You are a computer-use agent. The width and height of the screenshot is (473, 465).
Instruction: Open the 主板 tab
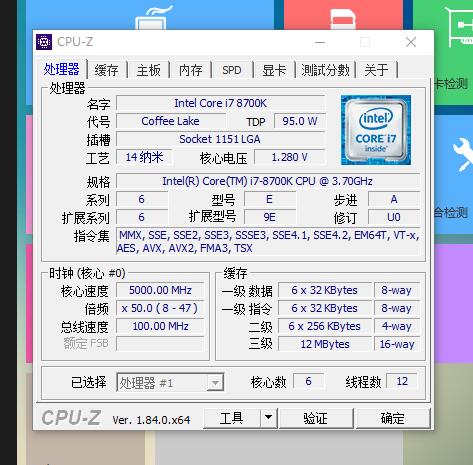(149, 70)
